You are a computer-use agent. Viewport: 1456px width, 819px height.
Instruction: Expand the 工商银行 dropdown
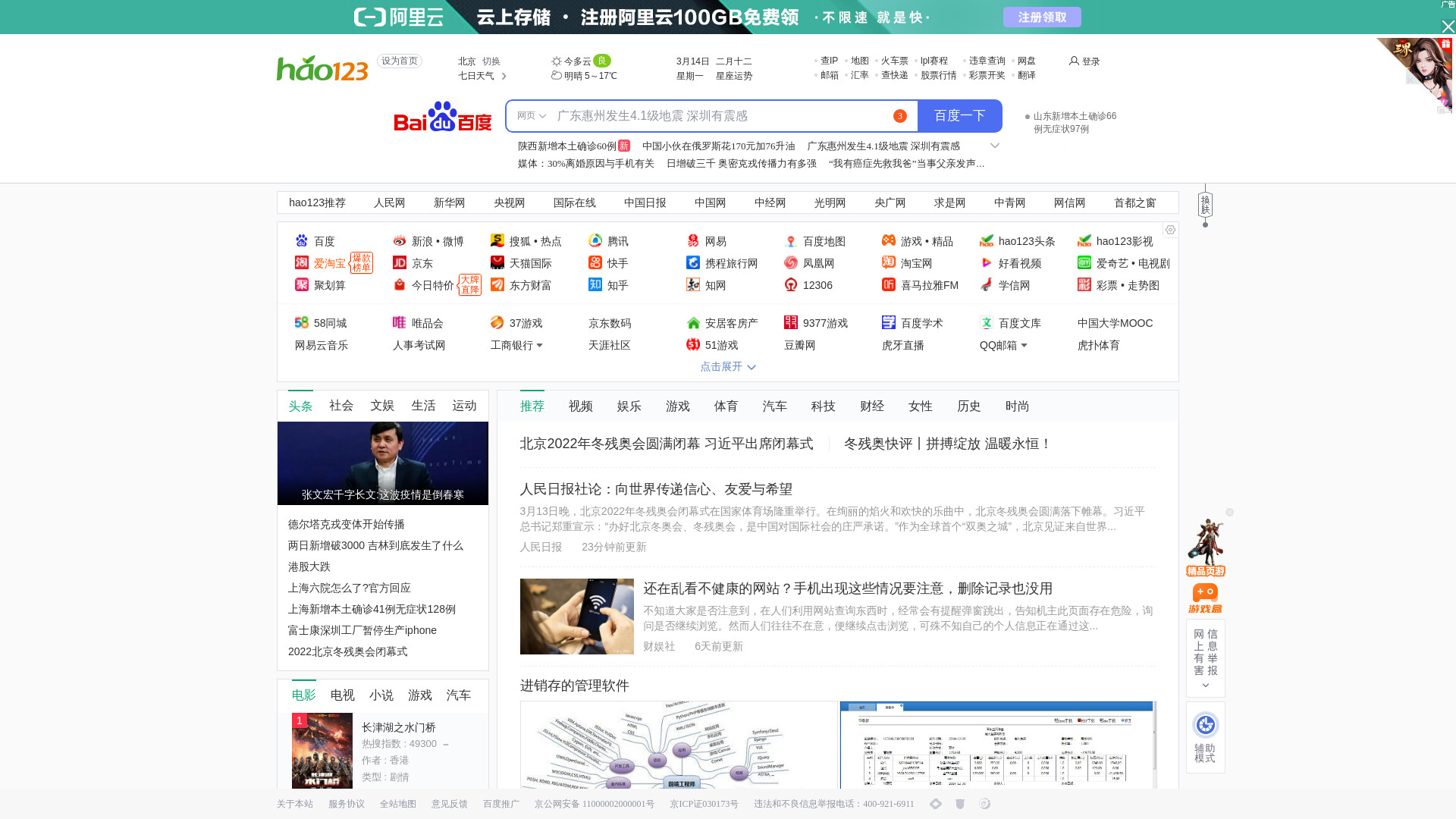pos(539,346)
